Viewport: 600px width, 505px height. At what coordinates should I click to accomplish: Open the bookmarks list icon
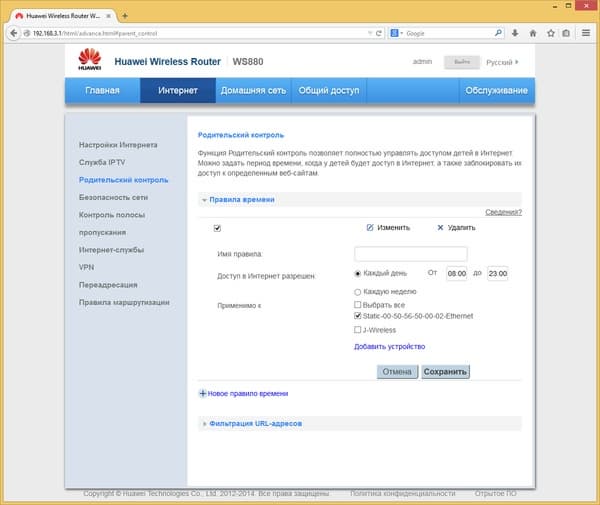566,33
